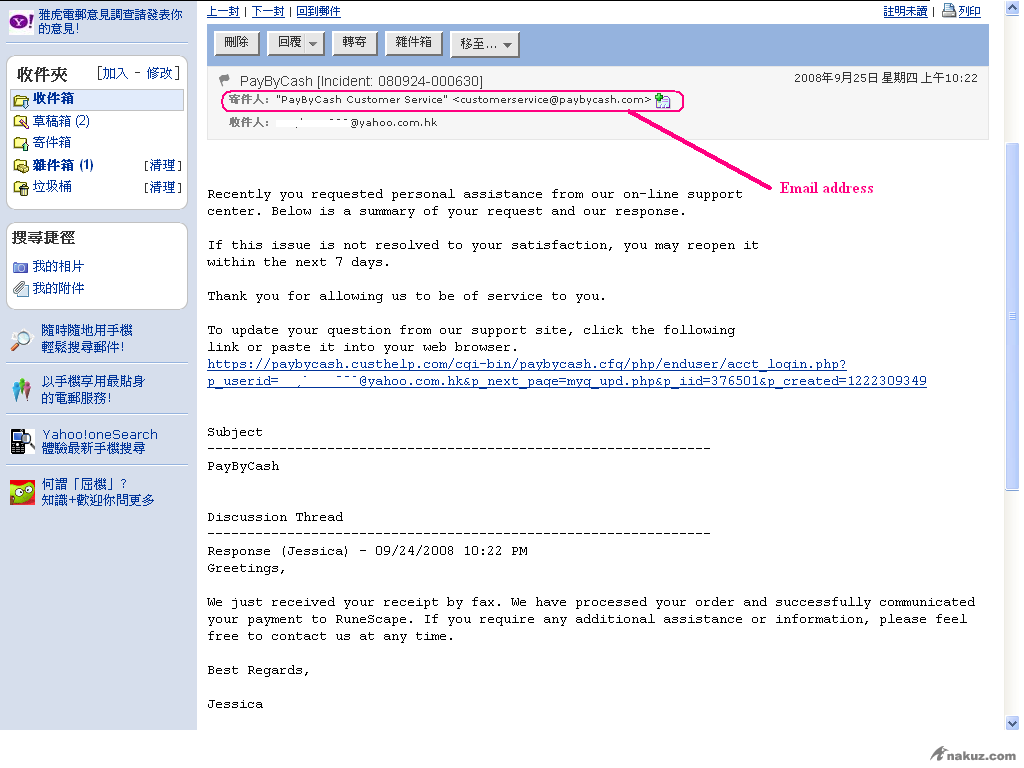Click the subject PayByCash [Incident: 080924-000630]
The width and height of the screenshot is (1024, 768).
click(361, 81)
